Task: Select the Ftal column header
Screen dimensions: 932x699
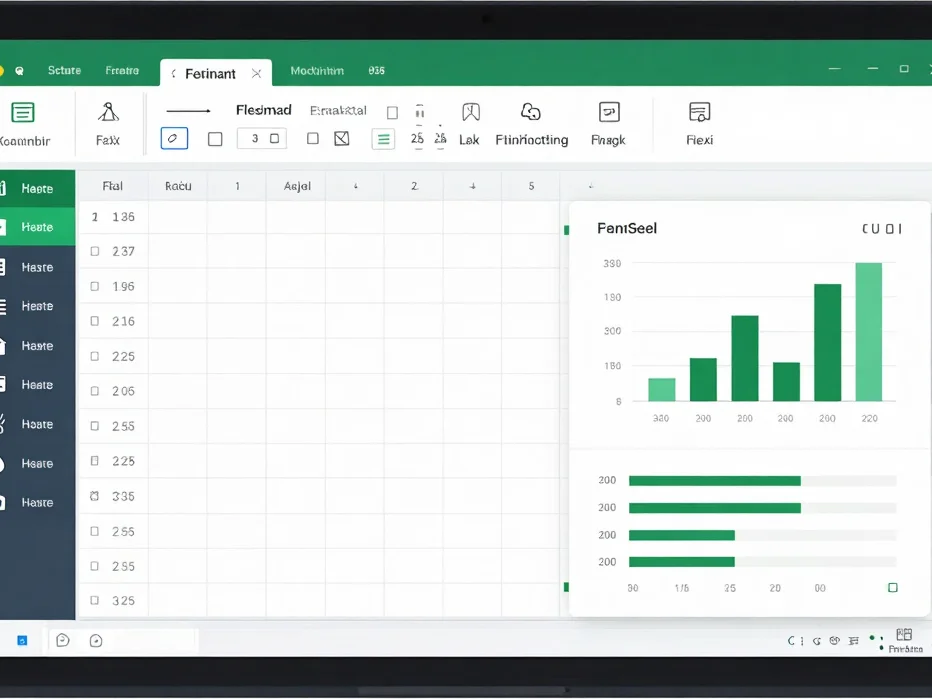Action: [112, 186]
